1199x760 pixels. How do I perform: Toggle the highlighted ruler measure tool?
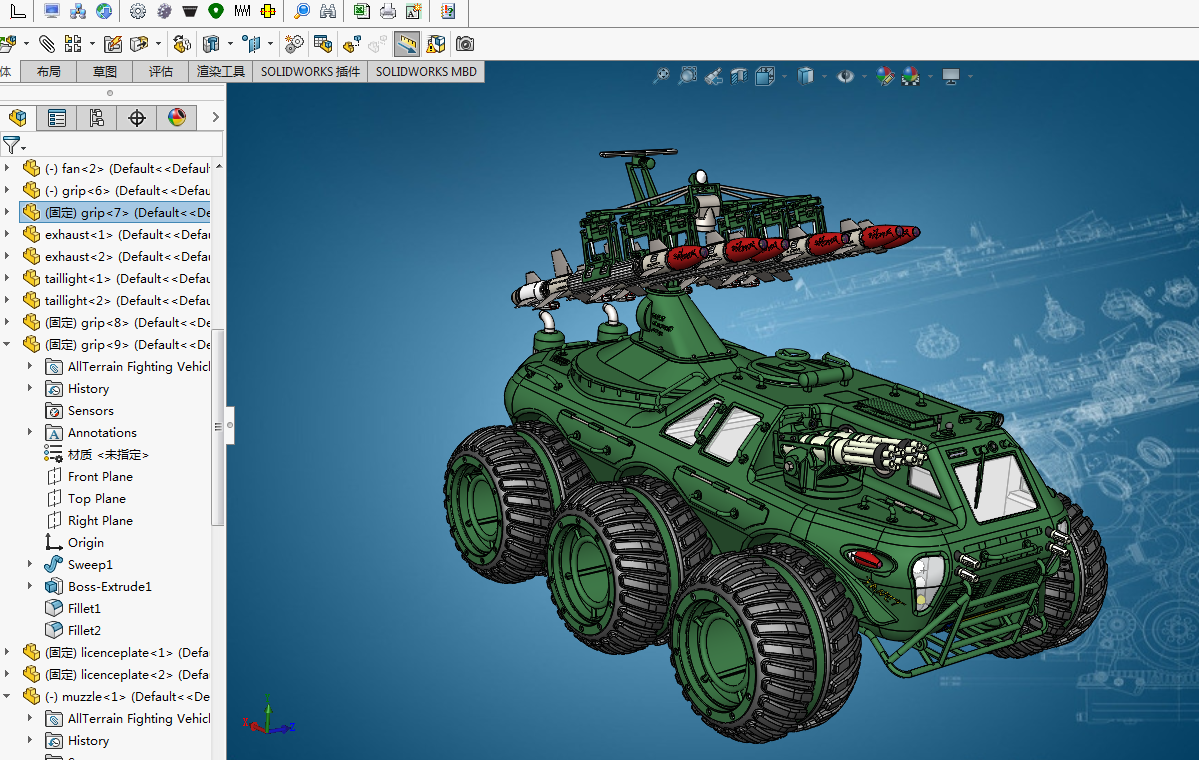(x=407, y=44)
